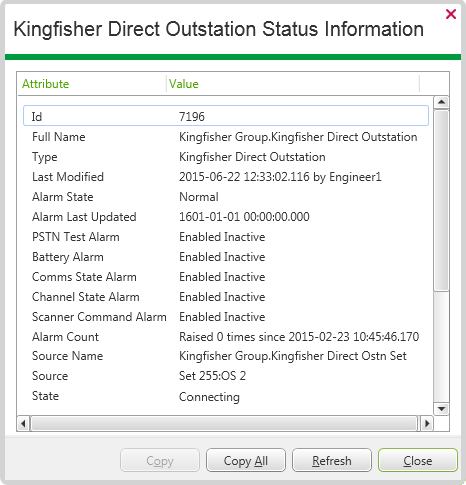Click the vertical scrollbar thumb
Screen dimensions: 466x485
(x=441, y=201)
